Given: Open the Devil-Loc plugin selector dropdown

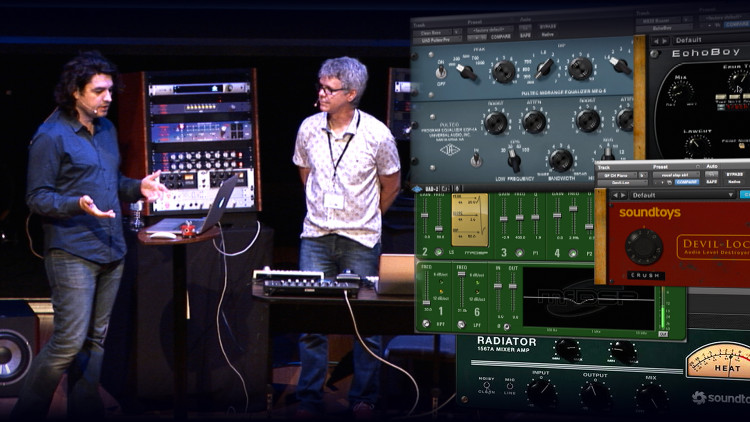Looking at the screenshot, I should click(x=622, y=183).
